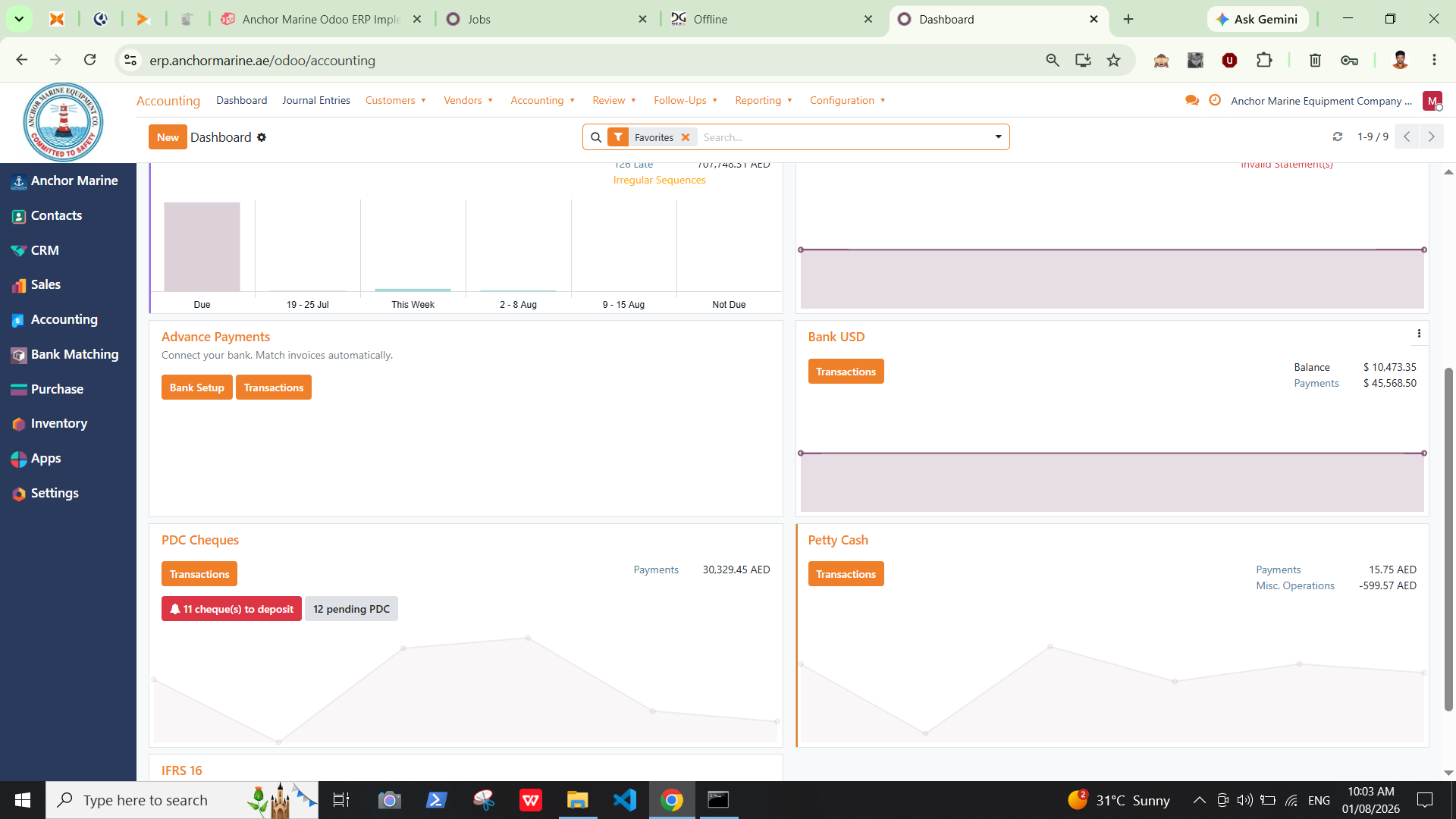Open Inventory app in sidebar
The width and height of the screenshot is (1456, 819).
[x=50, y=423]
